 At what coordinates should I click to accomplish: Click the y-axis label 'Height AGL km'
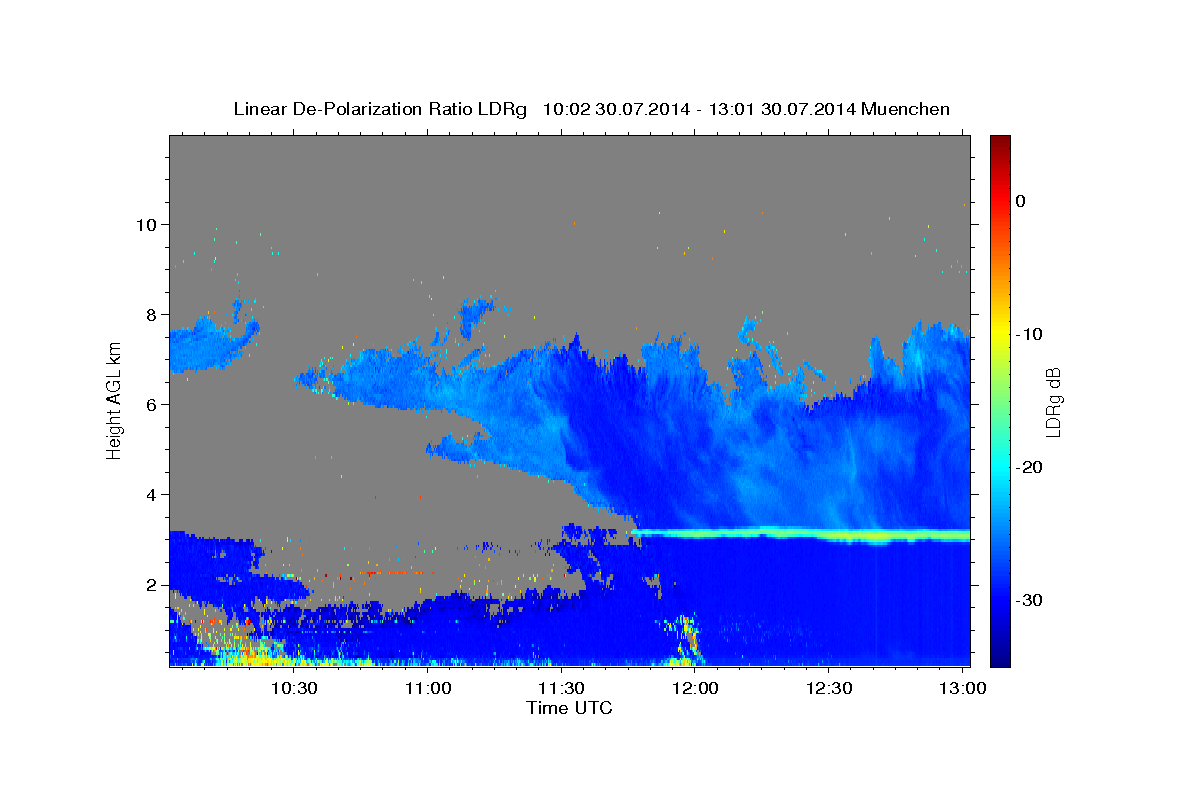114,401
